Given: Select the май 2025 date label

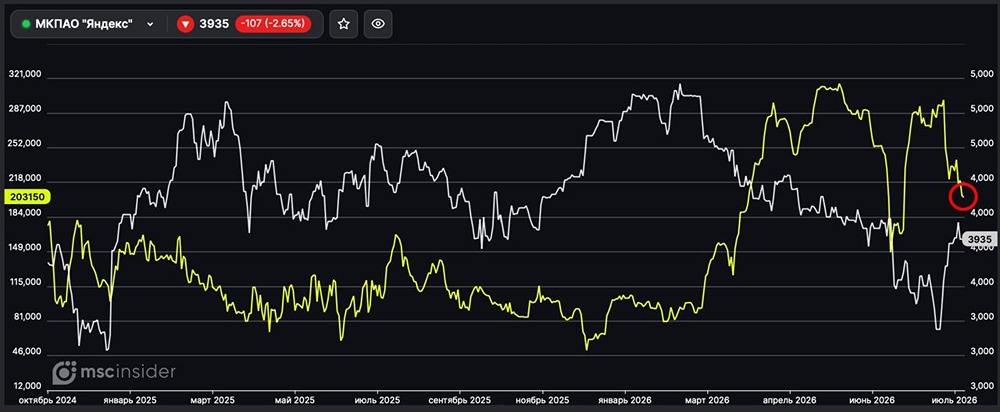Looking at the screenshot, I should tap(295, 401).
